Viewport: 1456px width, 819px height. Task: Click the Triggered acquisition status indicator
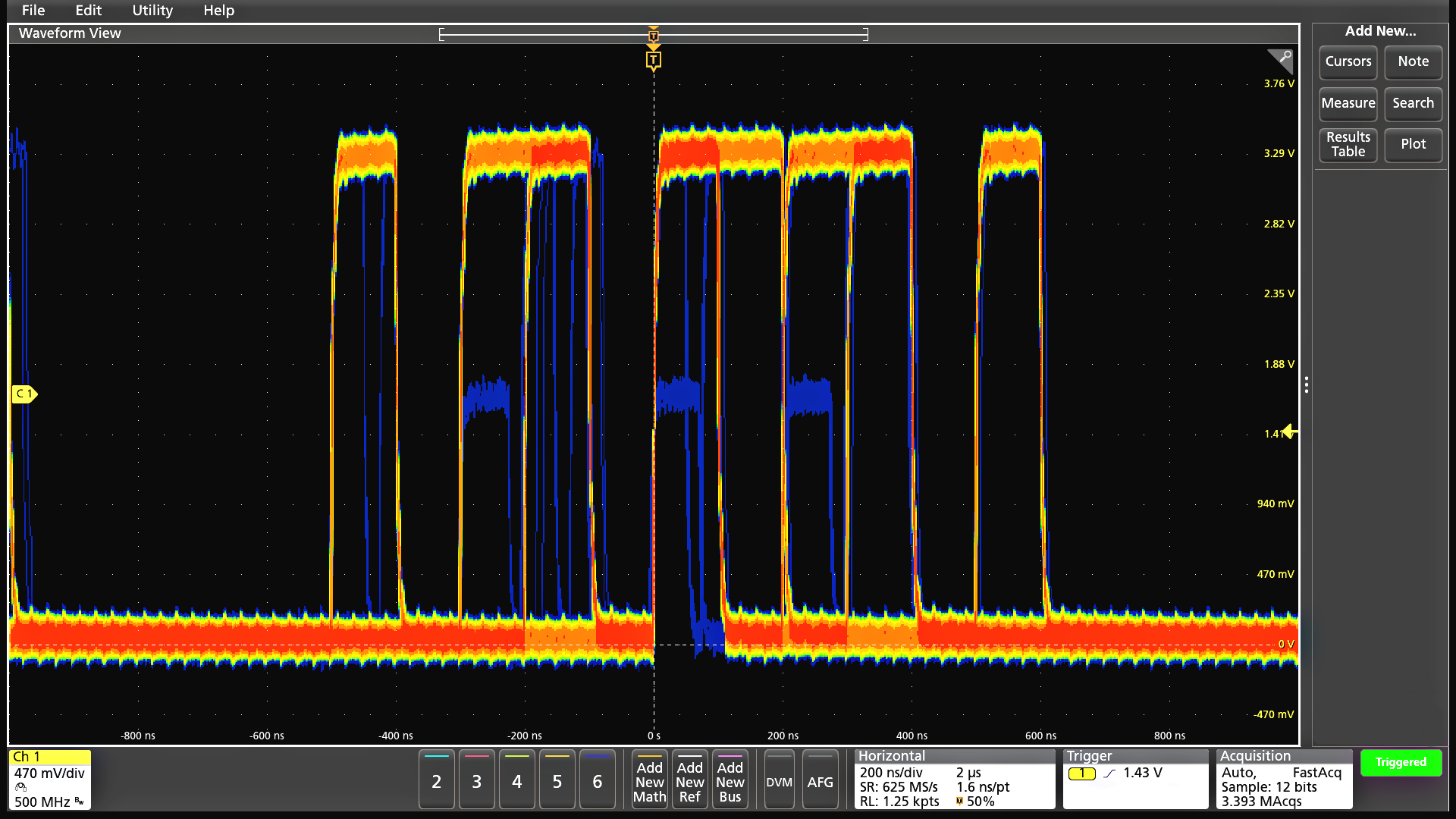point(1401,762)
